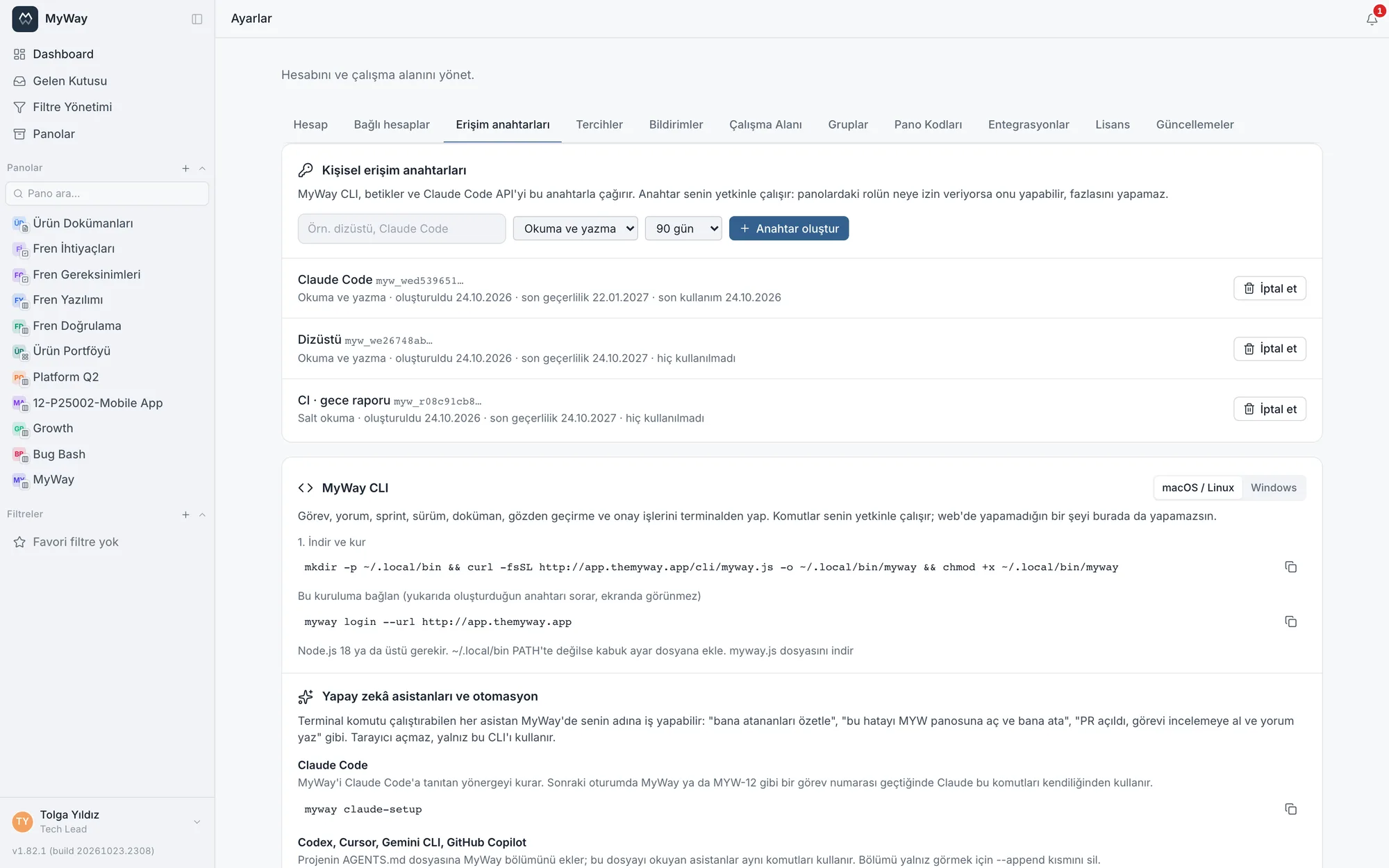The width and height of the screenshot is (1389, 868).
Task: Collapse the sidebar with the panel toggle icon
Action: [x=197, y=19]
